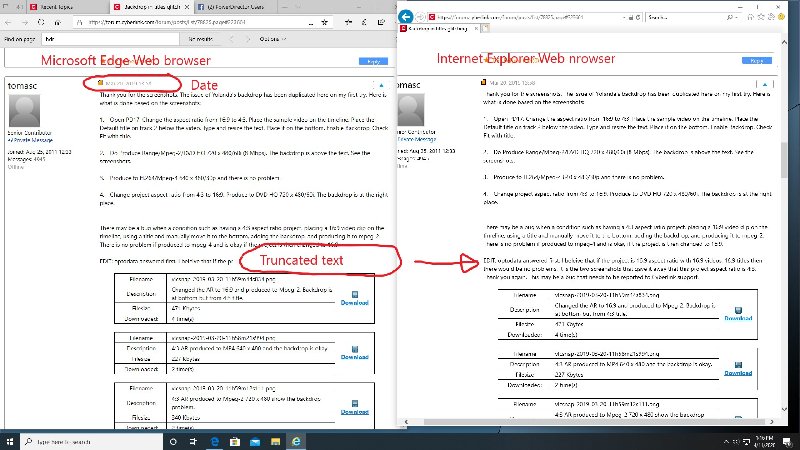Click IE horizontal scrollbar right arrow
Viewport: 800px width, 450px height.
[772, 422]
